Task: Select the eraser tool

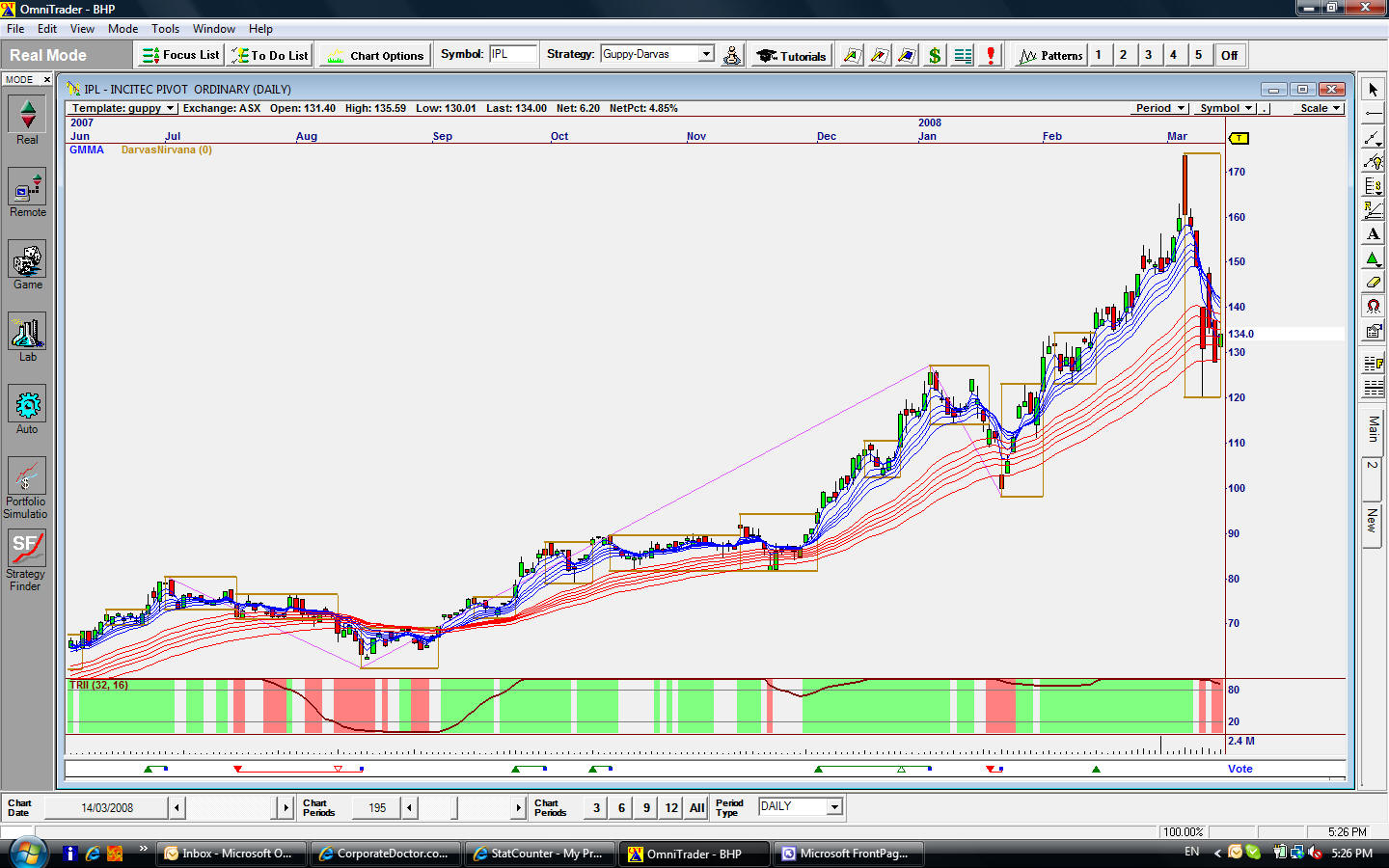Action: [x=1373, y=283]
